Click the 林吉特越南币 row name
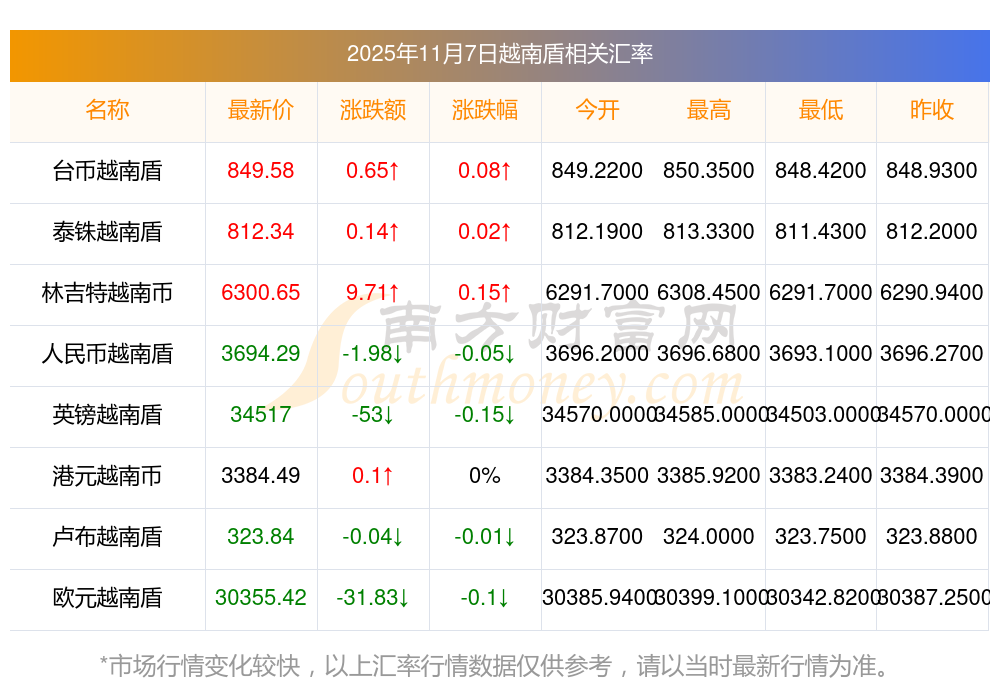Screen dimensions: 1000x697 point(107,293)
